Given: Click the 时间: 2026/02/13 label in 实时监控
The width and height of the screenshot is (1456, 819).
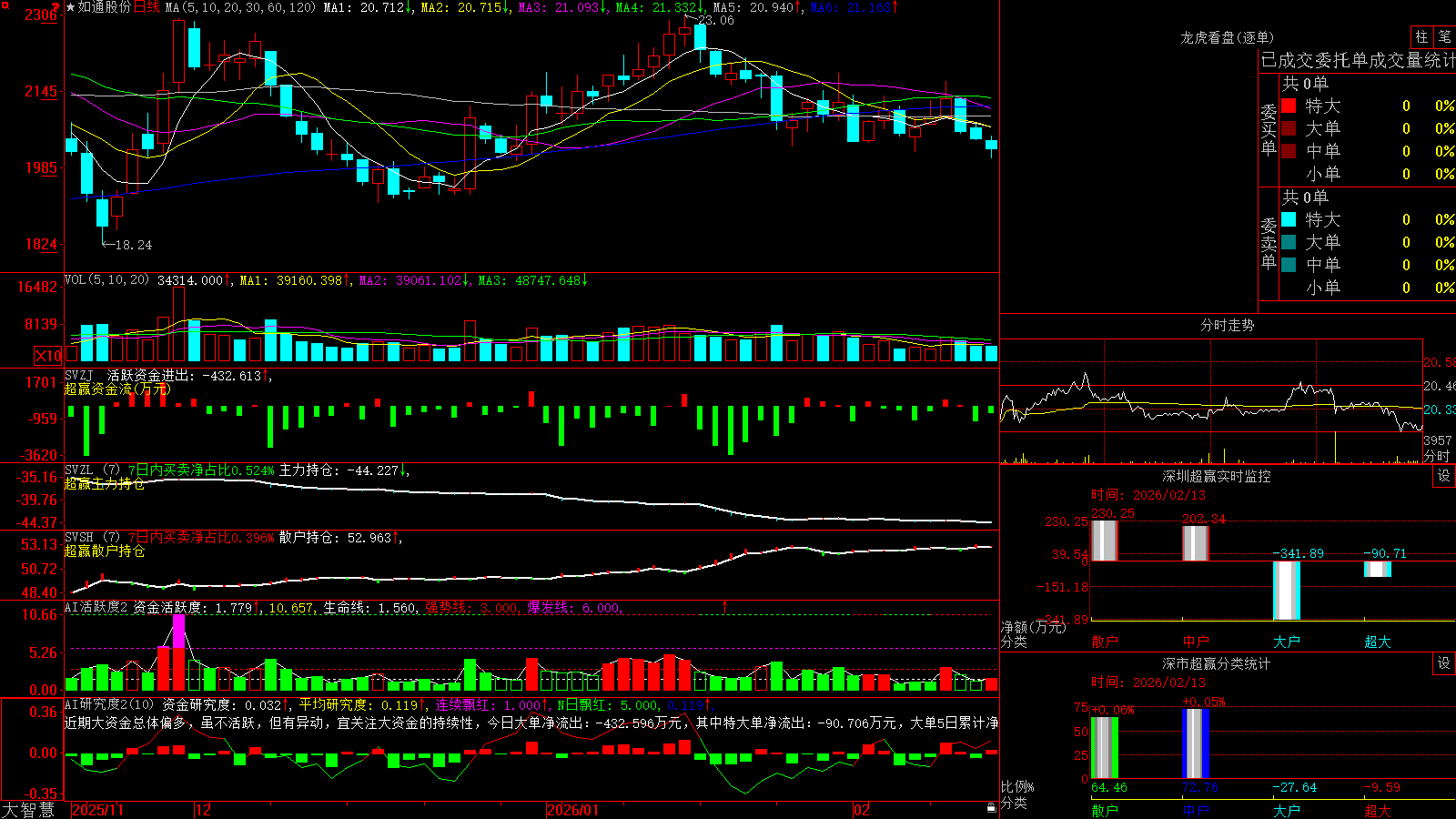Looking at the screenshot, I should pos(1148,495).
